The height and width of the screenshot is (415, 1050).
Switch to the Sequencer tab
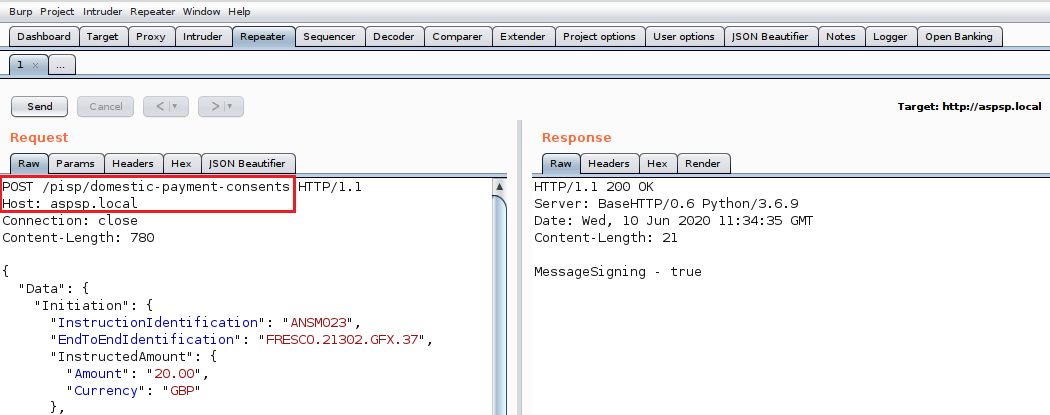(329, 37)
